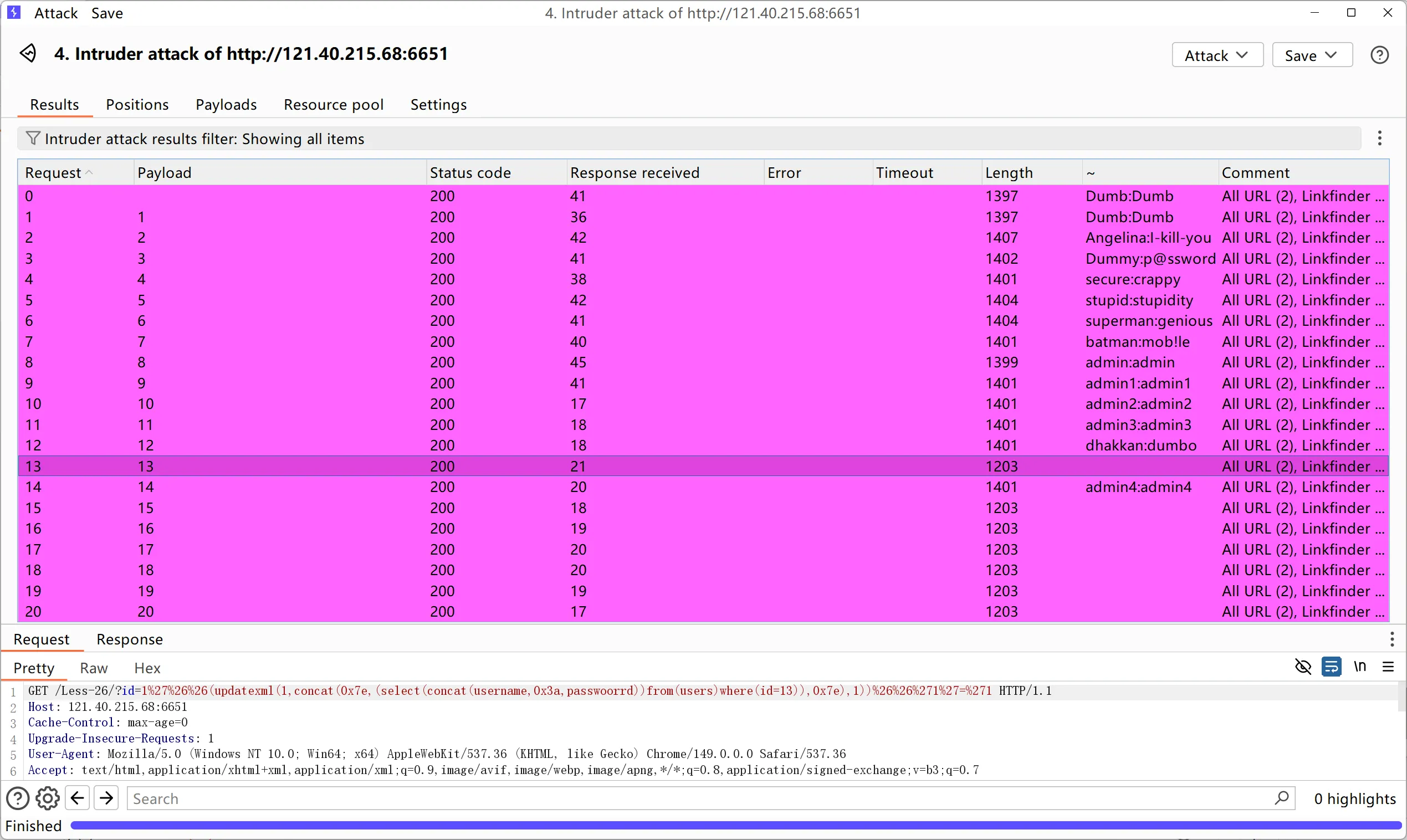The width and height of the screenshot is (1407, 840).
Task: Open the results table options kebab menu
Action: [1380, 138]
